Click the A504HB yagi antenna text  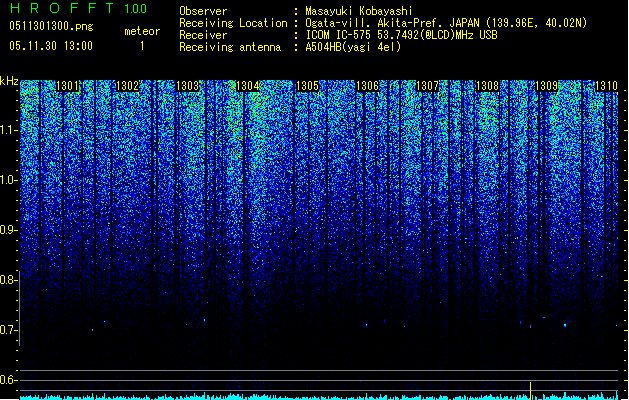coord(353,47)
